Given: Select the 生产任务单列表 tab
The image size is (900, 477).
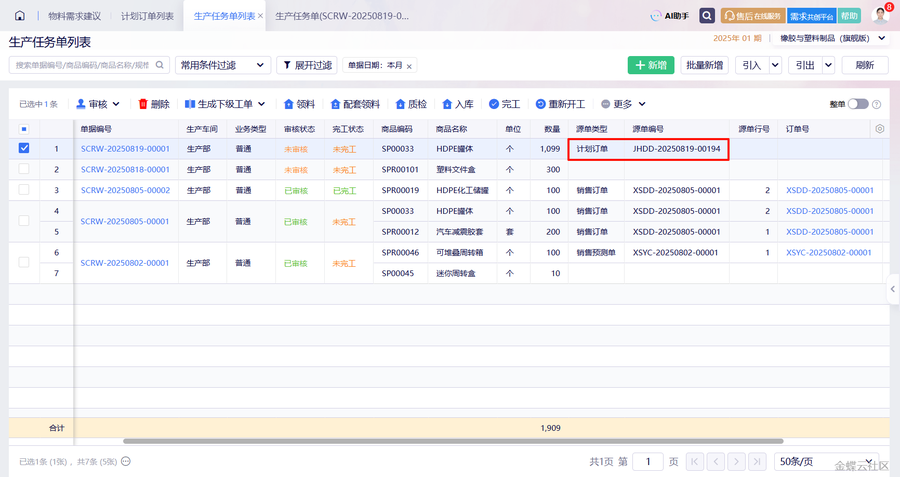Looking at the screenshot, I should pos(224,16).
